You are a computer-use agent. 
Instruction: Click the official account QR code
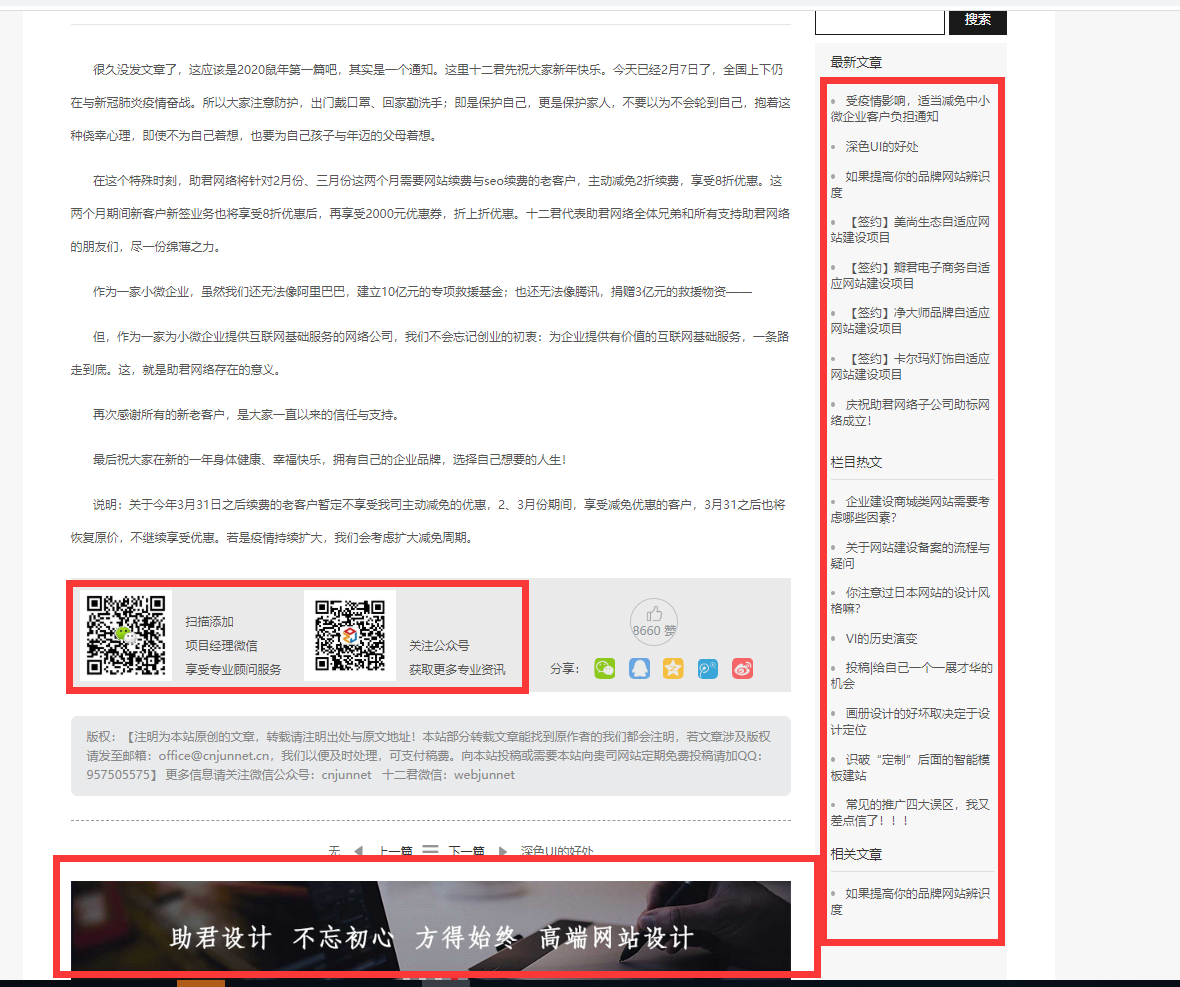[350, 635]
